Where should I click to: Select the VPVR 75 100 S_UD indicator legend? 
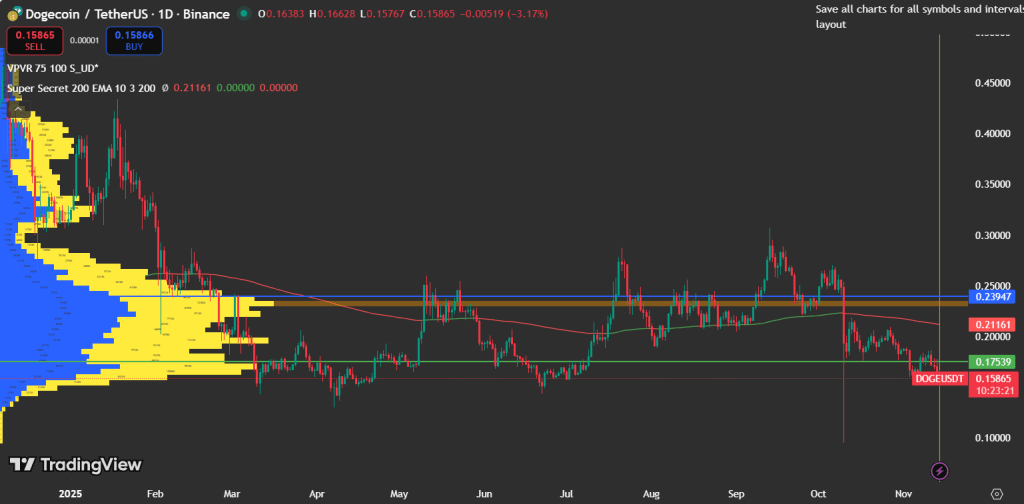click(52, 68)
